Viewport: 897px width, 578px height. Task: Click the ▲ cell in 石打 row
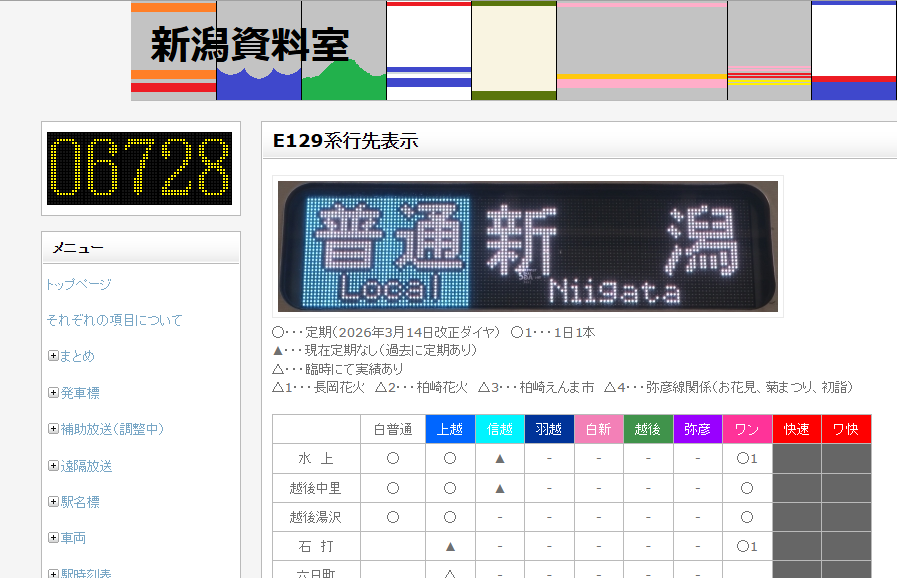tap(450, 547)
